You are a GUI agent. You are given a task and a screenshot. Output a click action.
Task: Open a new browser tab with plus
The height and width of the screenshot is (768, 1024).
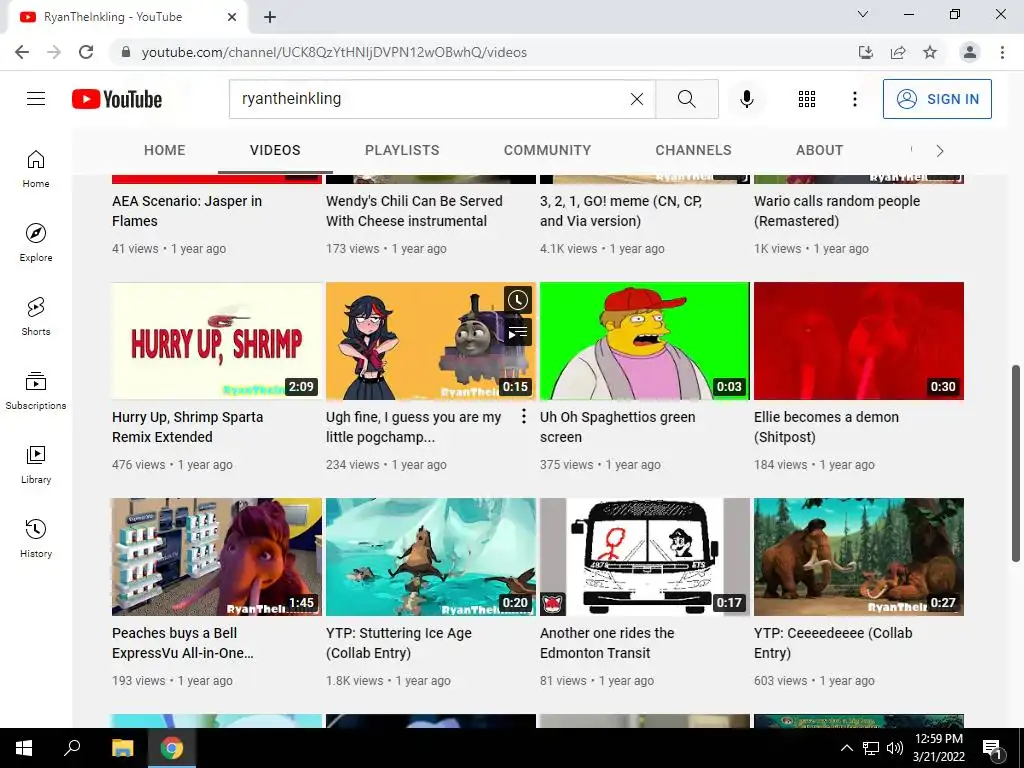coord(270,17)
